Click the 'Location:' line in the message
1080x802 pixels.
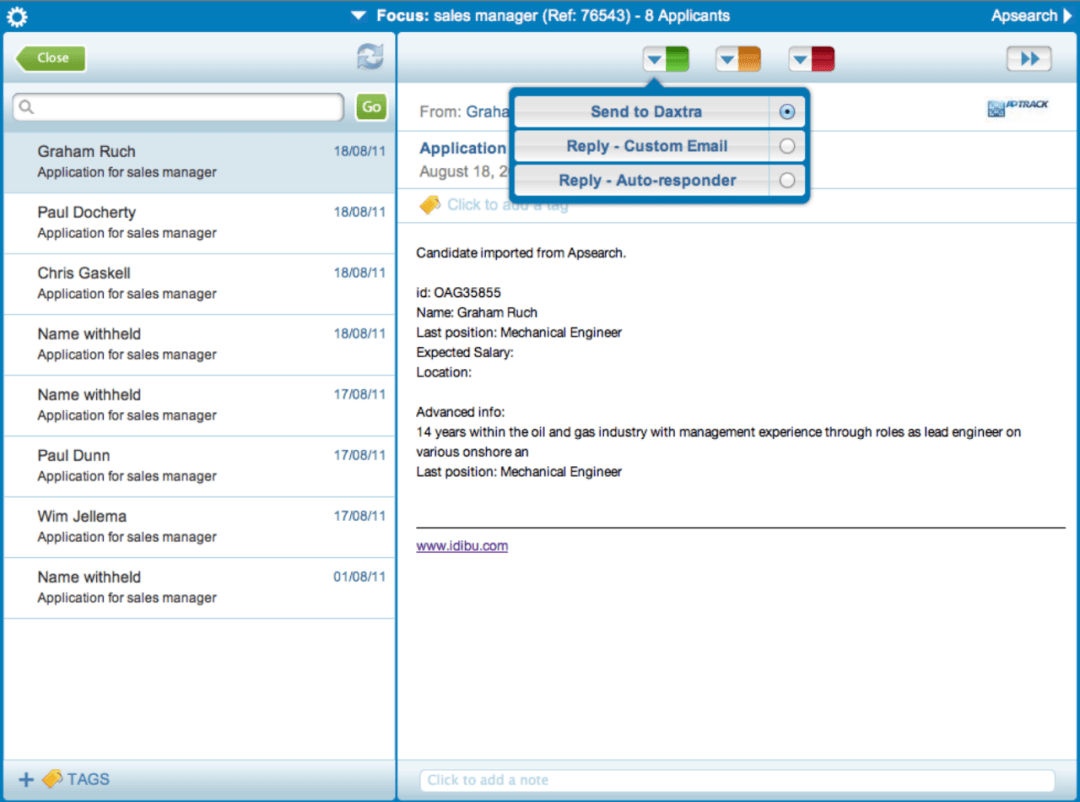(444, 372)
